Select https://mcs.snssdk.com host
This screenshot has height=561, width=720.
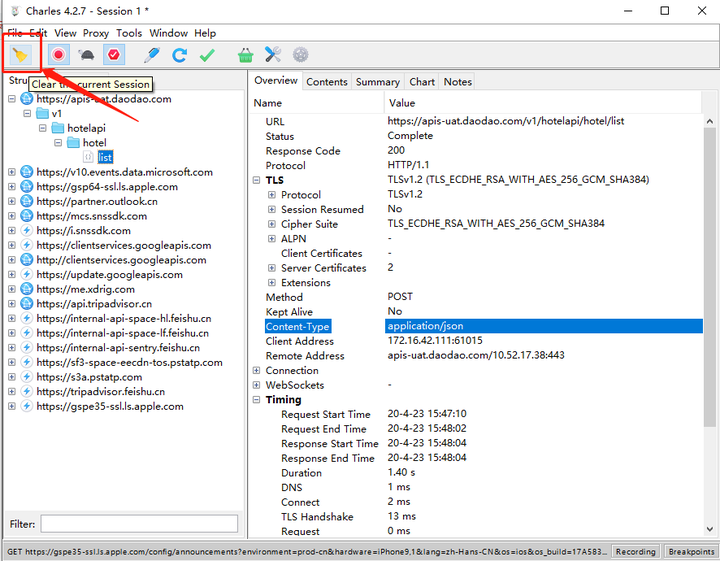pos(92,216)
